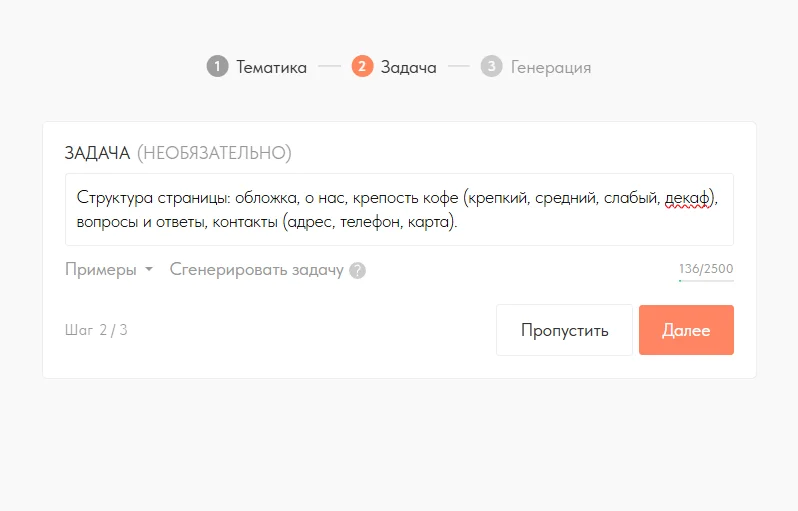Click the ЗАДАЧА field heading

click(x=97, y=153)
